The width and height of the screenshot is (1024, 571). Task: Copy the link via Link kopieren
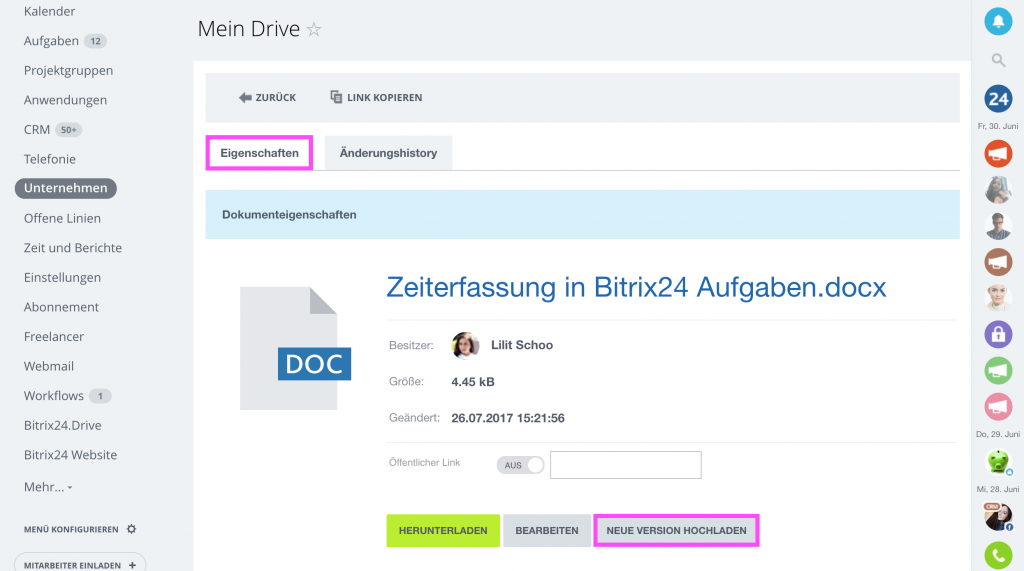376,97
